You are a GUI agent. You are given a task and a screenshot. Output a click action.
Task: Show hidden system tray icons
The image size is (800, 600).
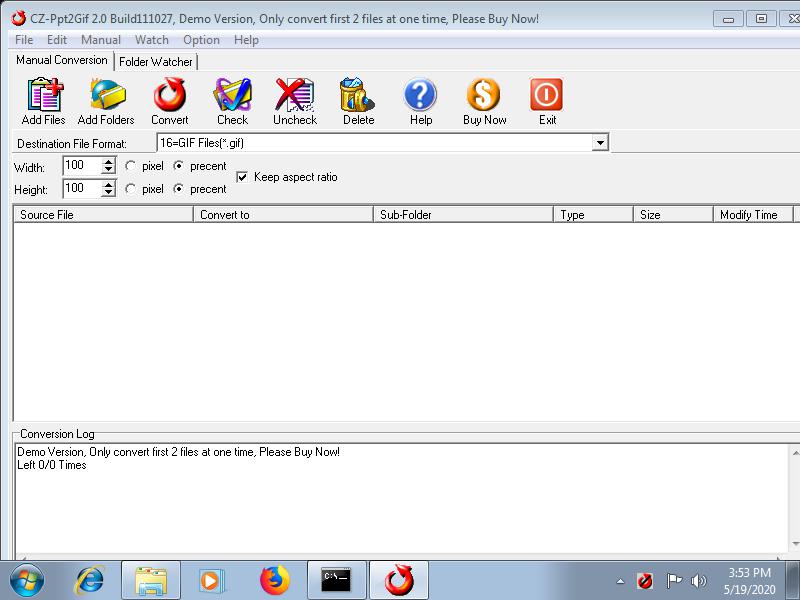(x=620, y=581)
